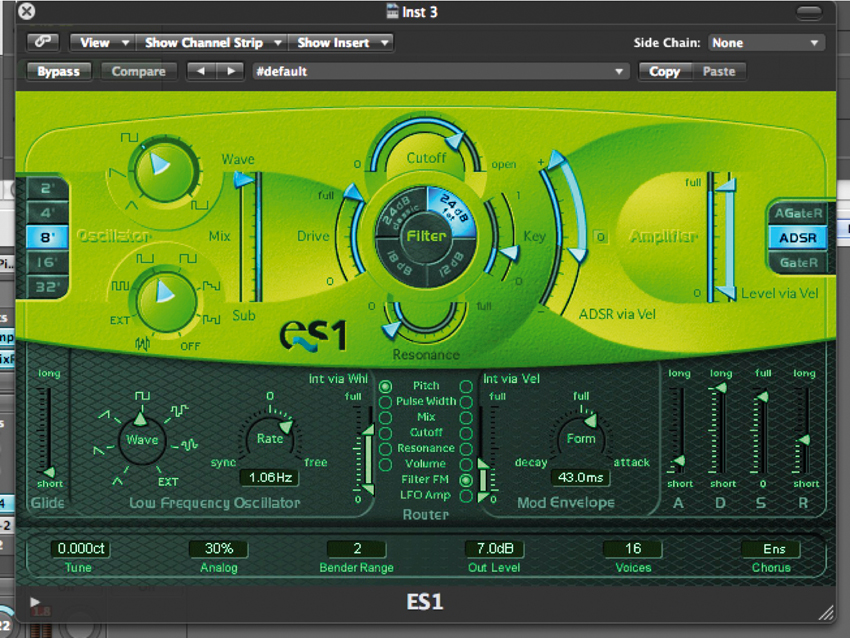Screen dimensions: 850x638
Task: Select left Cutoff radio button in Router
Action: [x=385, y=433]
